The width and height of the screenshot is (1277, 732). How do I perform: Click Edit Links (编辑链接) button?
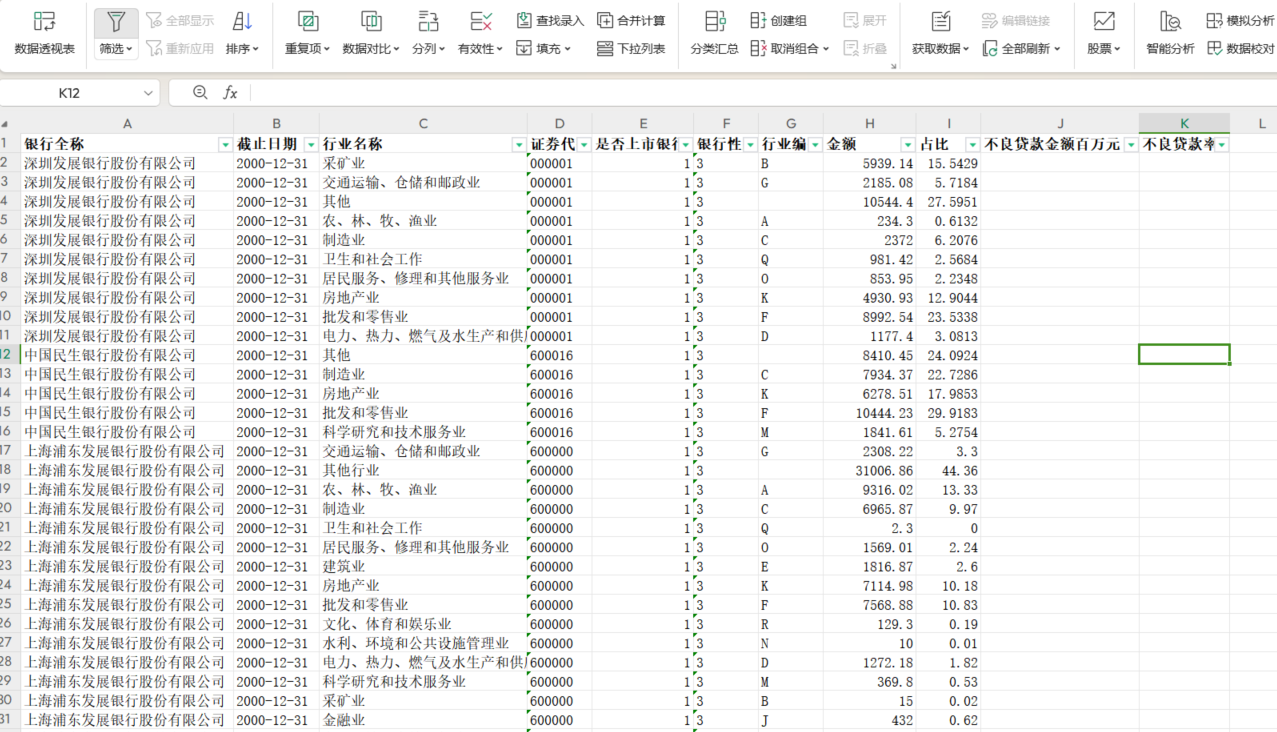tap(1016, 20)
